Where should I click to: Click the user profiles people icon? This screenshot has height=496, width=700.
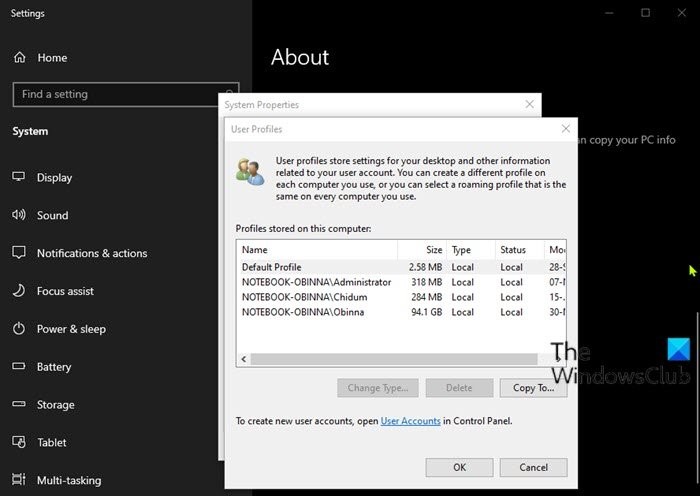250,172
